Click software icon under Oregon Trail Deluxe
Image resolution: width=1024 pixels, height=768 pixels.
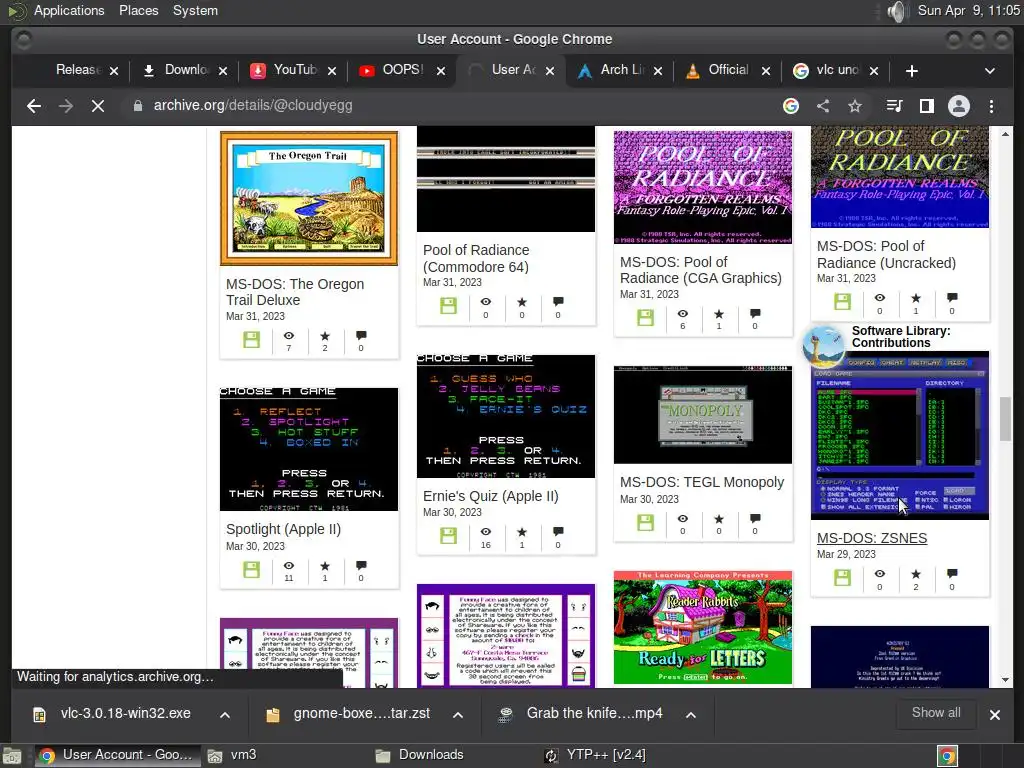251,339
